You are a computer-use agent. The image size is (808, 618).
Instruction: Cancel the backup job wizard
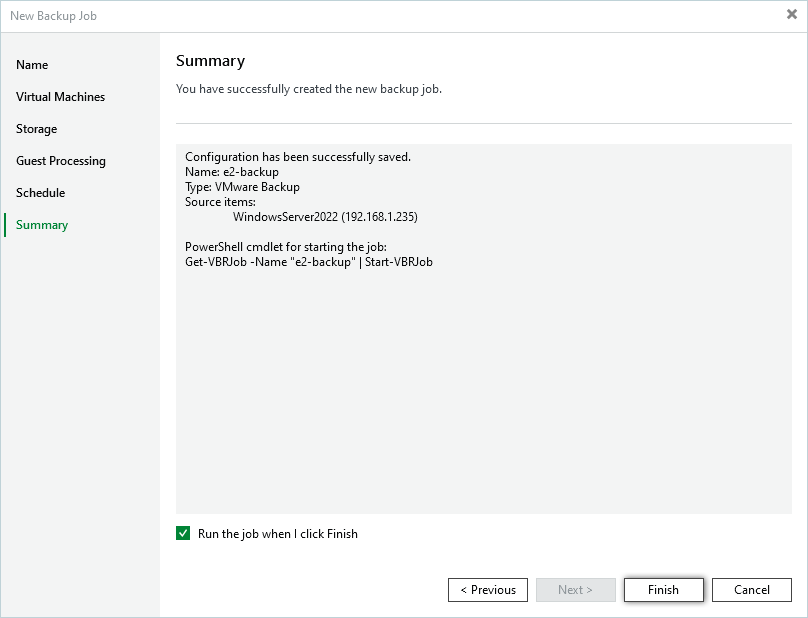point(751,590)
